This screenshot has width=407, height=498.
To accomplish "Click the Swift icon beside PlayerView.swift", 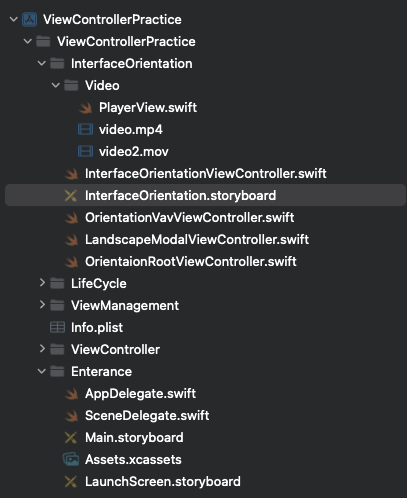I will tap(86, 108).
